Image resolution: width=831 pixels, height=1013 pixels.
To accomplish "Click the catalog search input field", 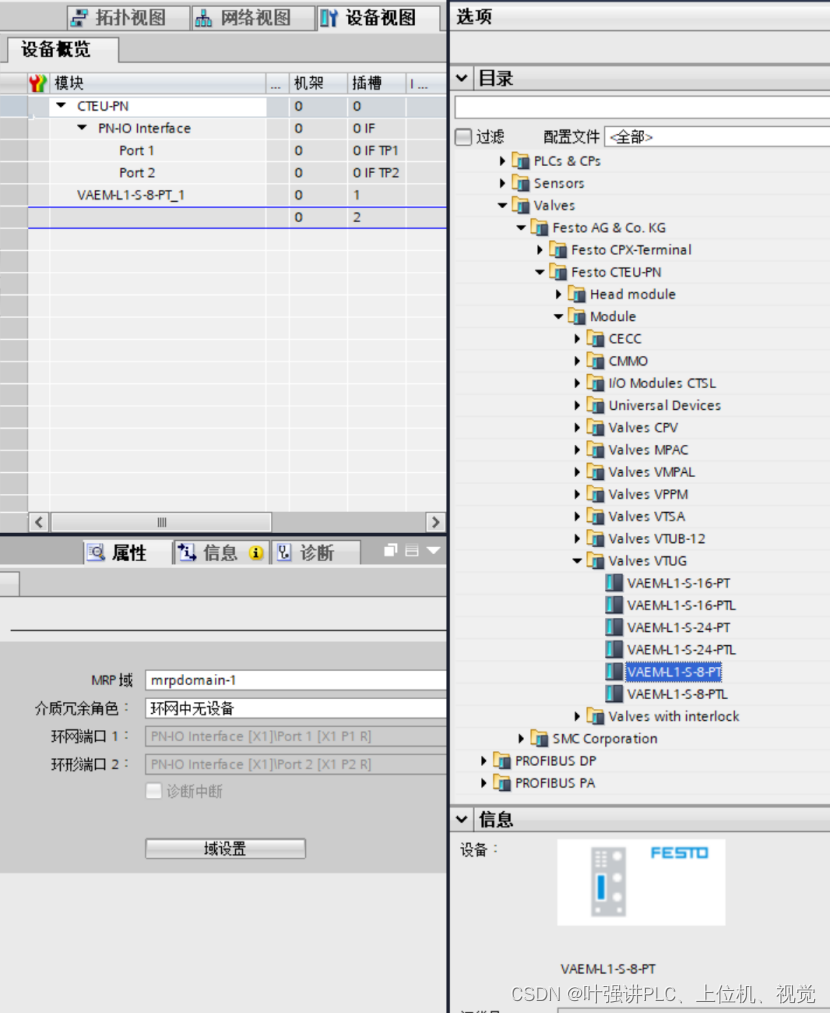I will pos(642,107).
